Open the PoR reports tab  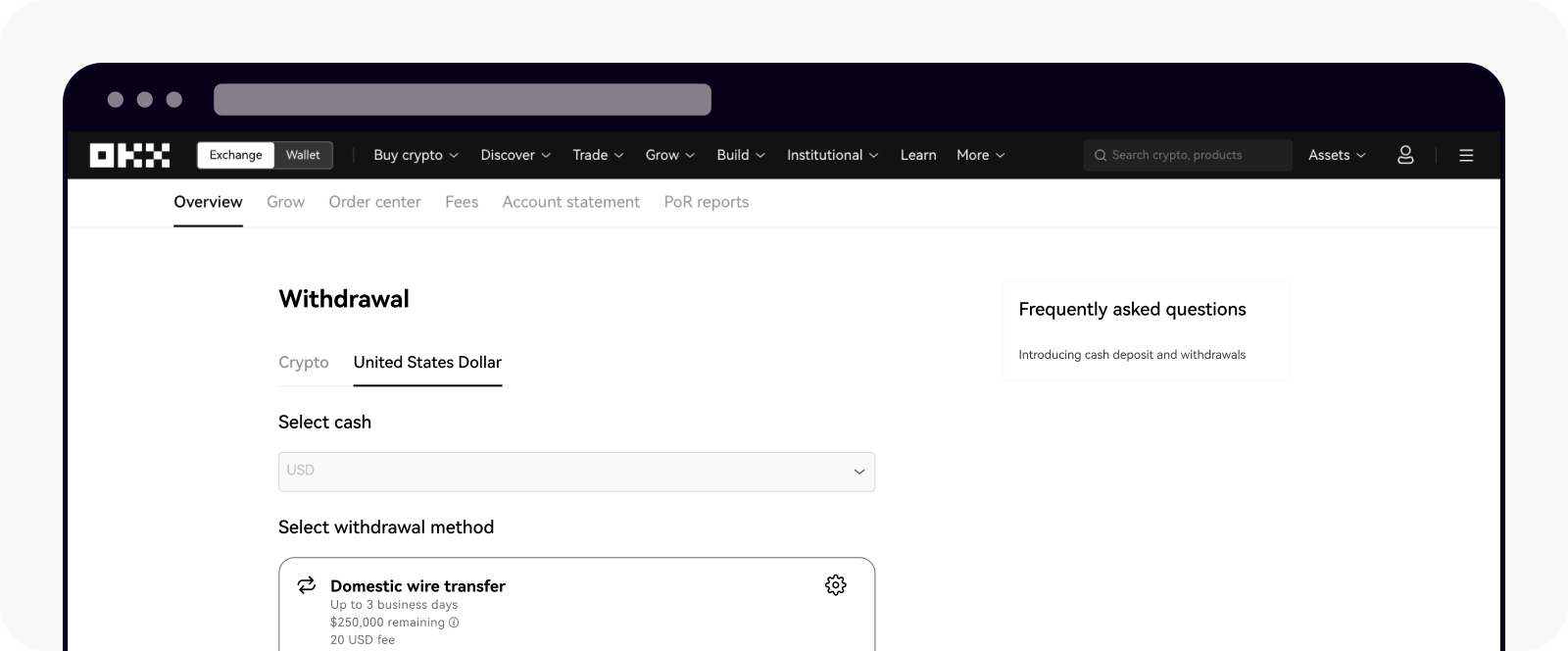click(x=706, y=202)
